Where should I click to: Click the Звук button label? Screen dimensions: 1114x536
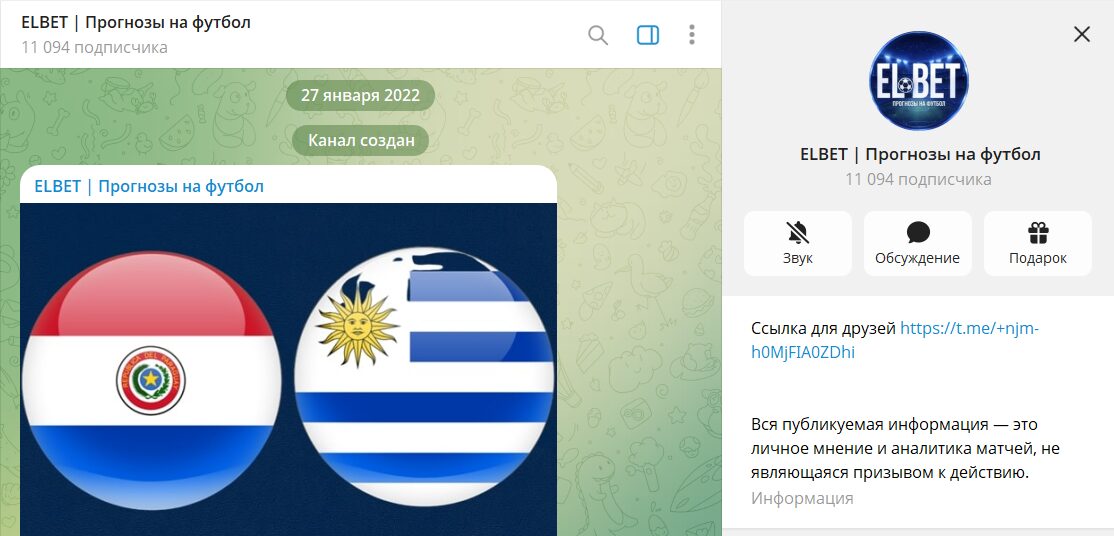[x=798, y=258]
